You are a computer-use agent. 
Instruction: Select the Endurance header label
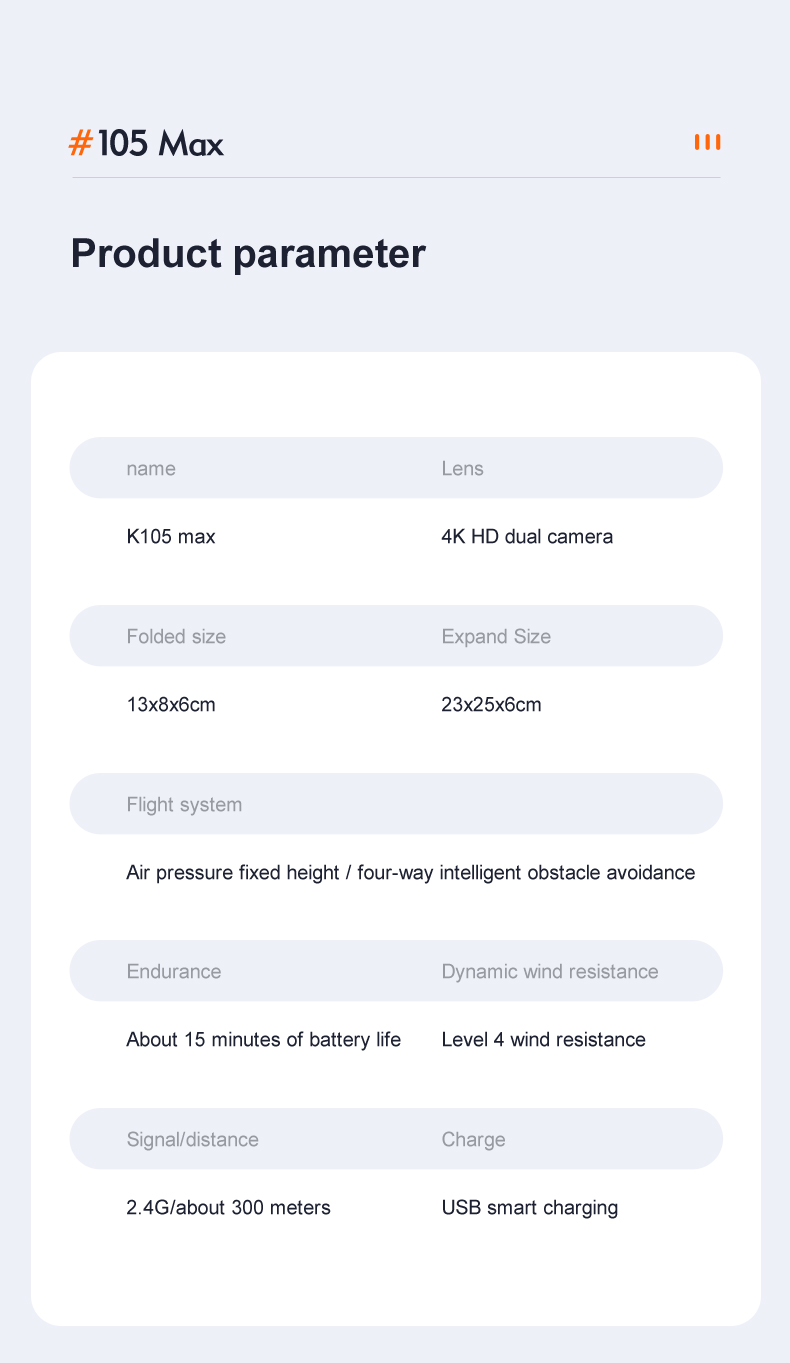pos(174,971)
